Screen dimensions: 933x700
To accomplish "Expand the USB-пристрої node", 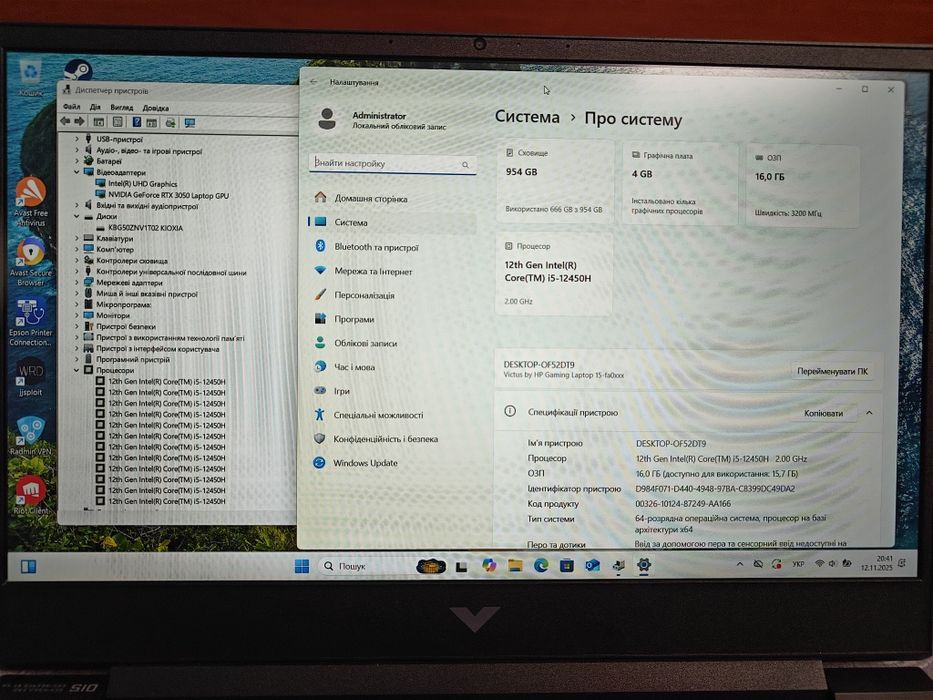I will click(x=77, y=139).
